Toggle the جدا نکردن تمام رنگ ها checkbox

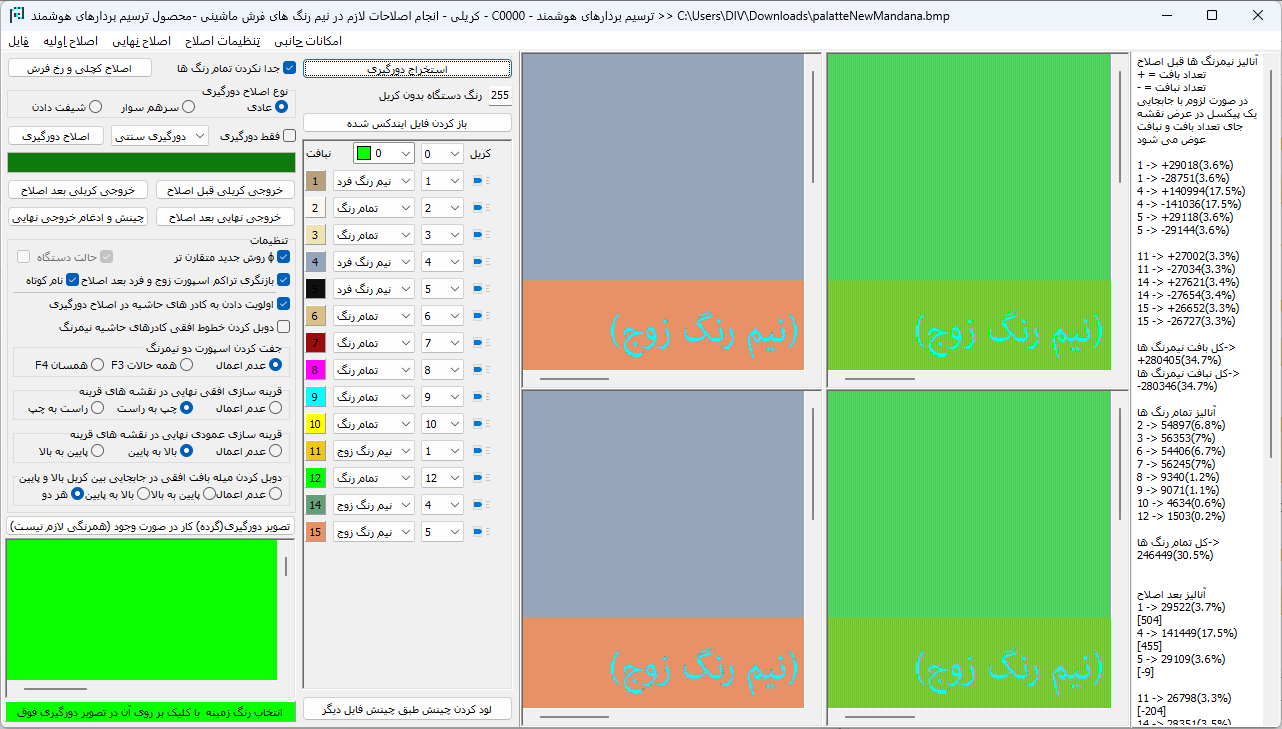tap(290, 69)
